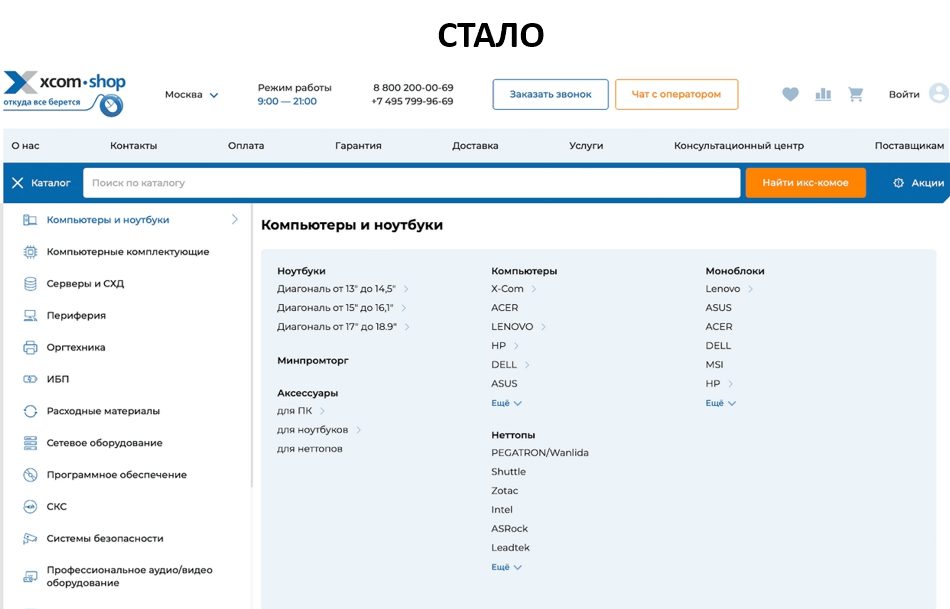Open Leadtek nettops link
Viewport: 950px width, 609px height.
tap(510, 548)
